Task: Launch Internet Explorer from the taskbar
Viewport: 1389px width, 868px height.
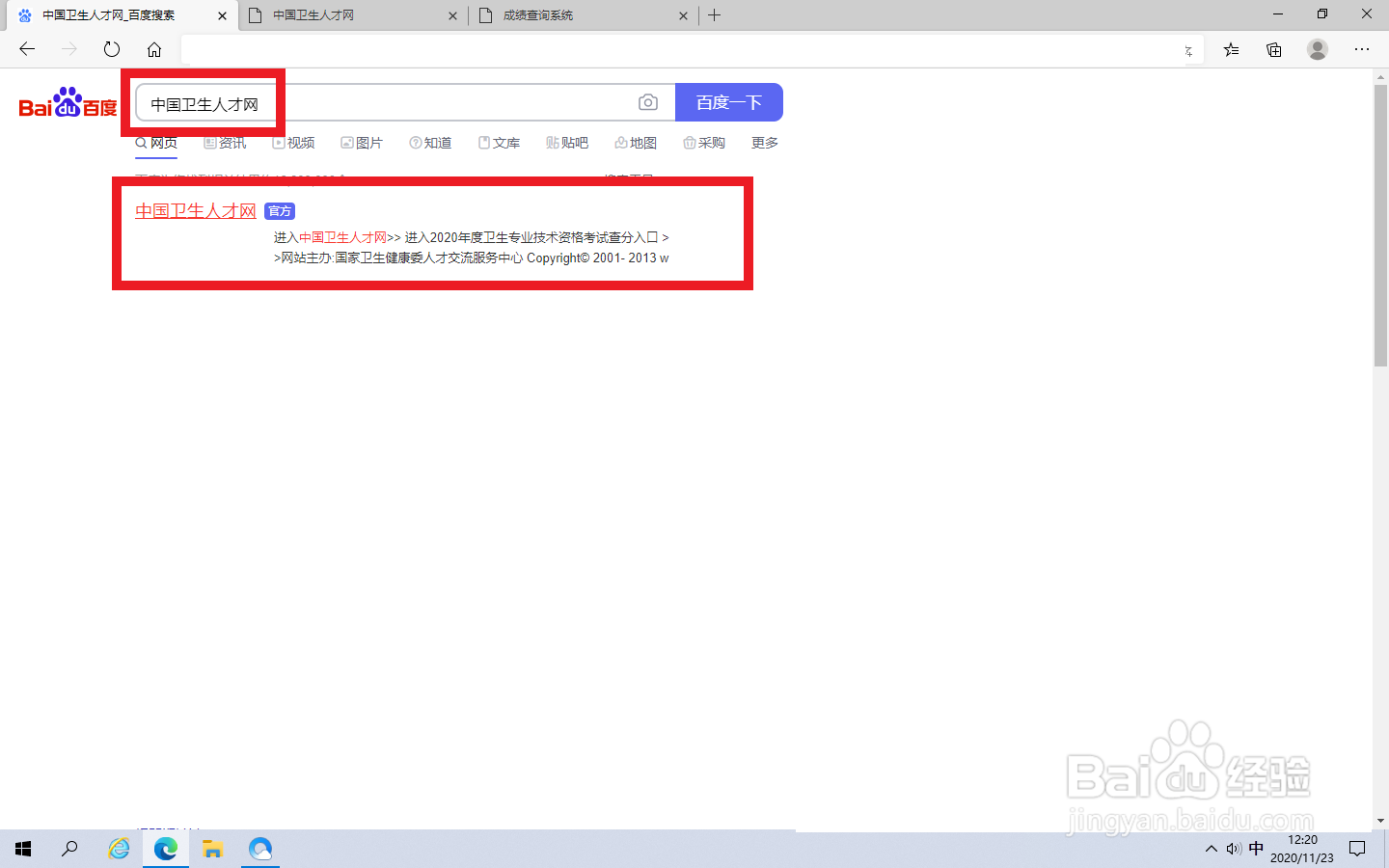Action: click(119, 849)
